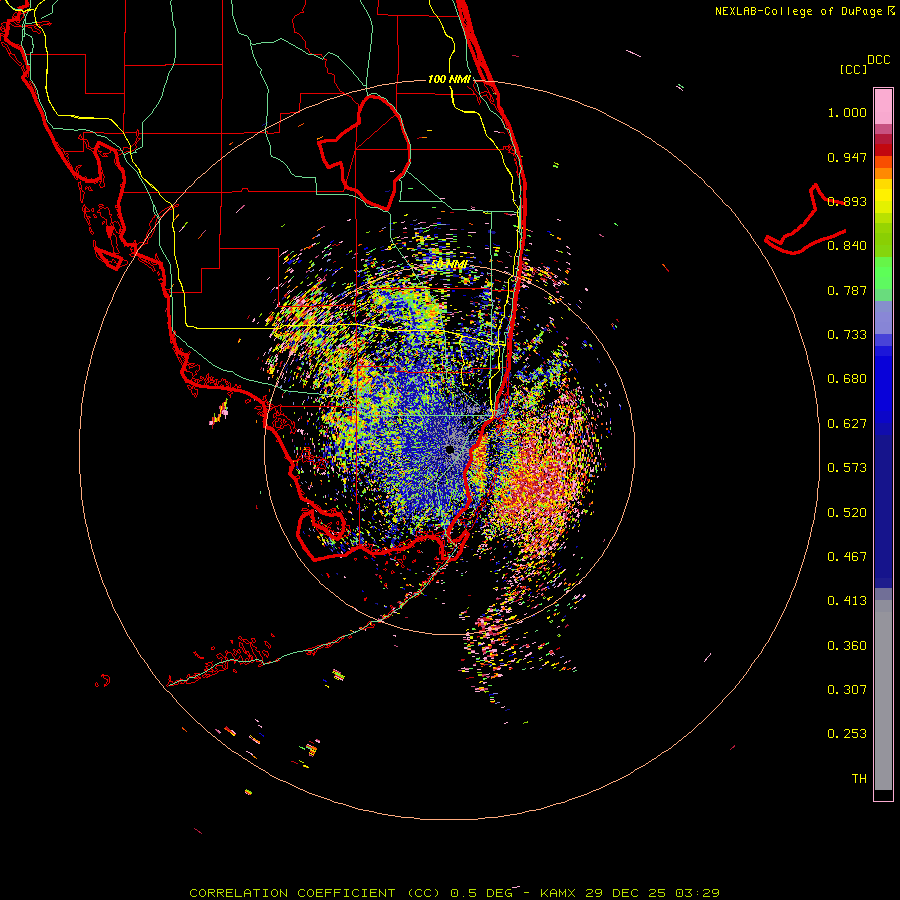
Task: Click the 0.413 scale value
Action: [847, 601]
